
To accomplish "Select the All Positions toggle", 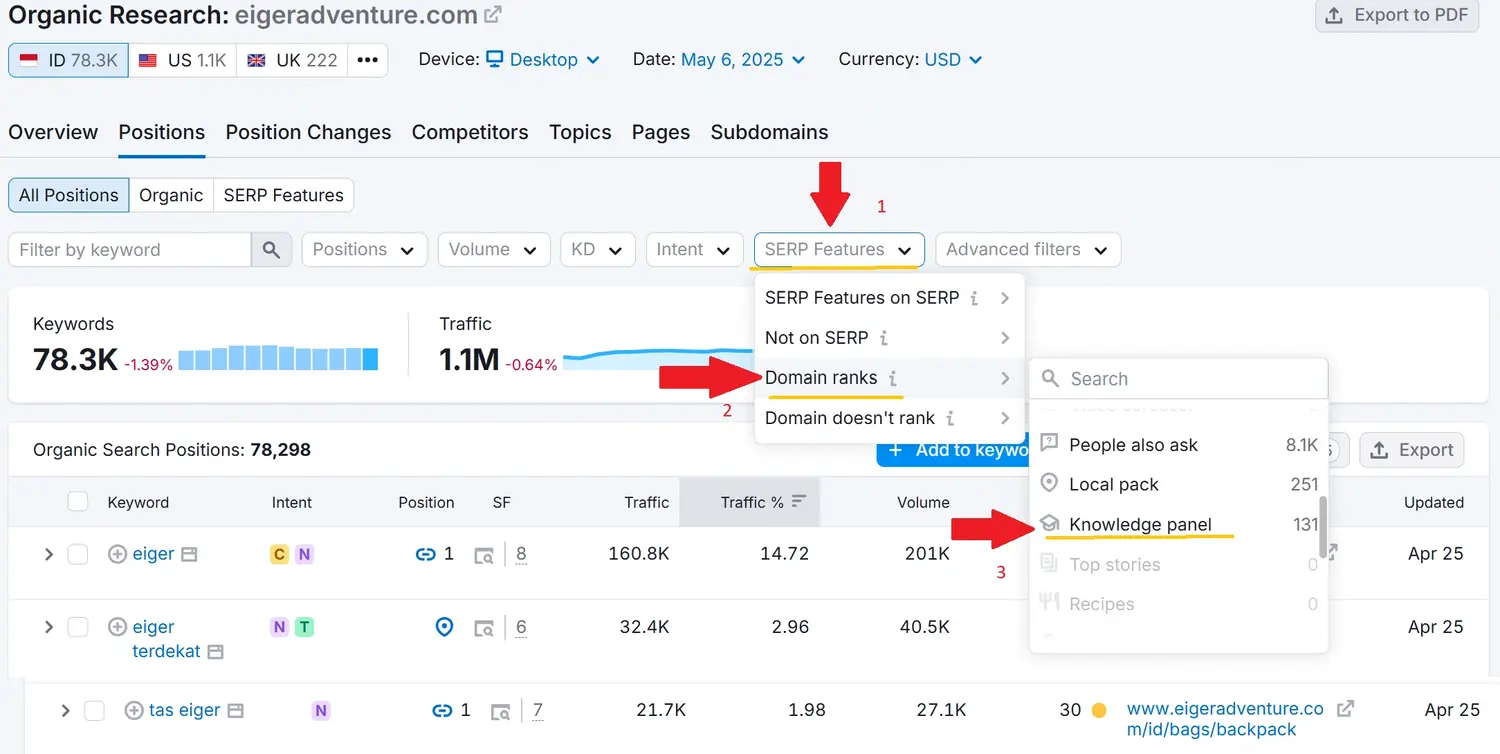I will (x=69, y=195).
